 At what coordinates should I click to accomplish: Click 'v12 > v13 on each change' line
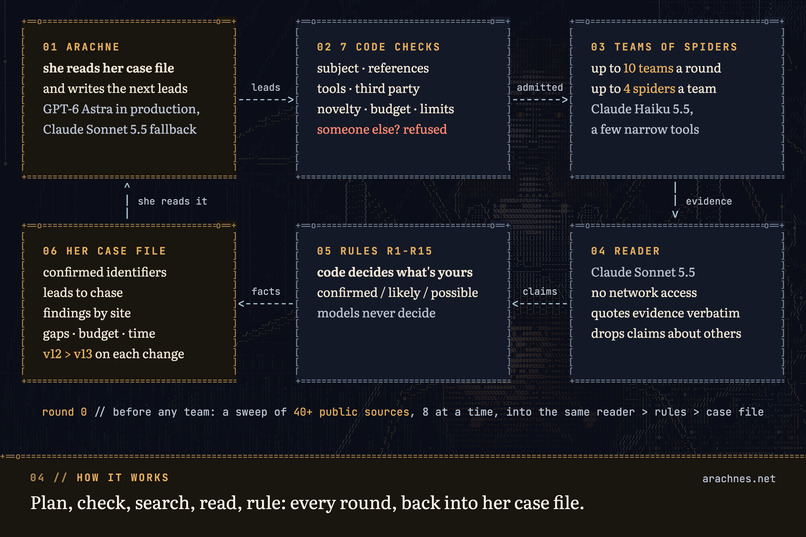coord(114,354)
